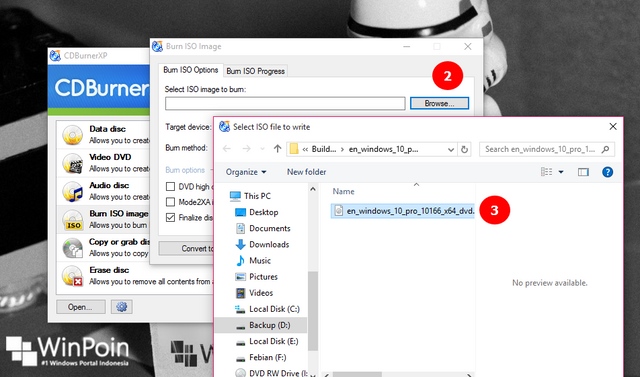Open file dialog help icon
Image resolution: width=640 pixels, height=377 pixels.
pos(607,172)
